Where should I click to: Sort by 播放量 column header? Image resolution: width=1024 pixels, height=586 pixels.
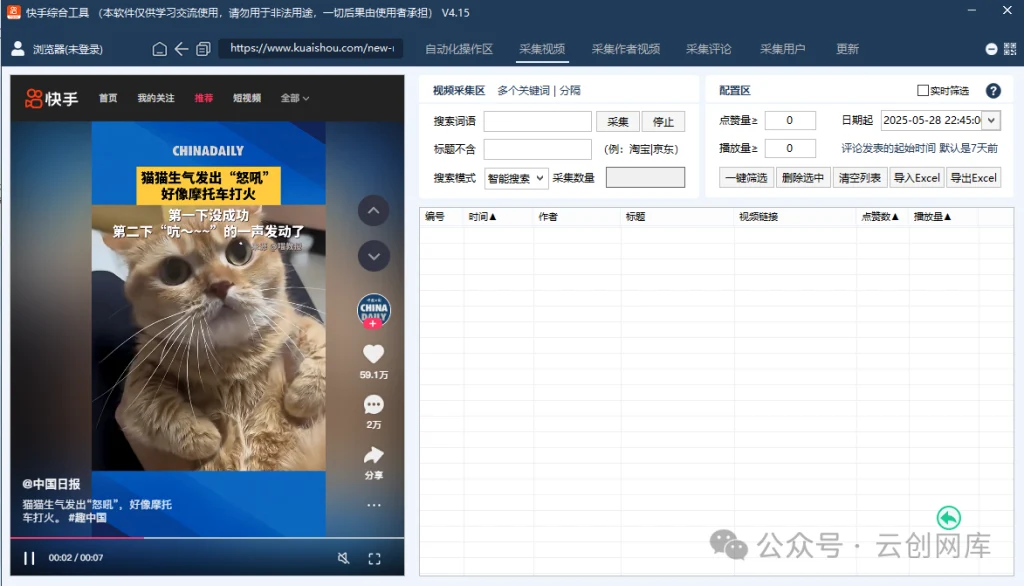(932, 217)
